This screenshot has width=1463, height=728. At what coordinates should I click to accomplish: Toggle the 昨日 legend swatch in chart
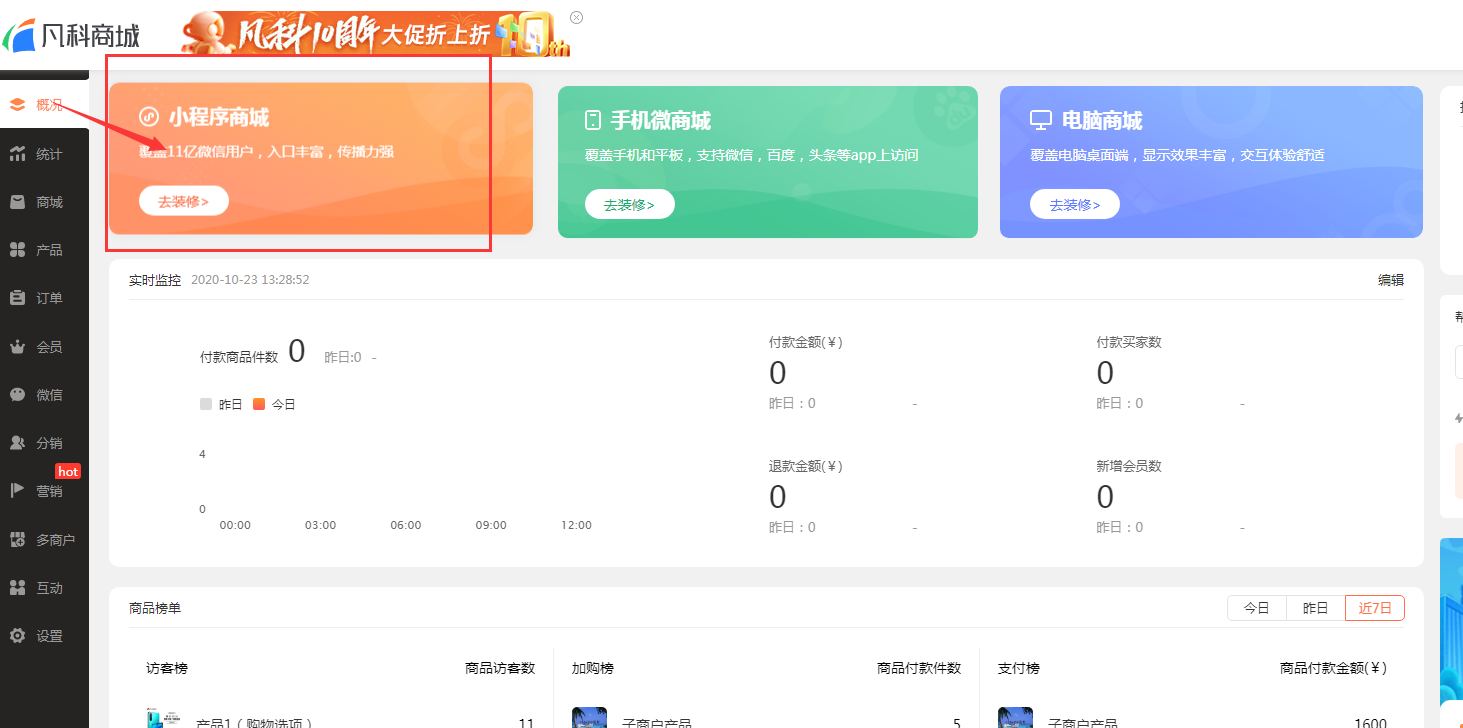206,404
